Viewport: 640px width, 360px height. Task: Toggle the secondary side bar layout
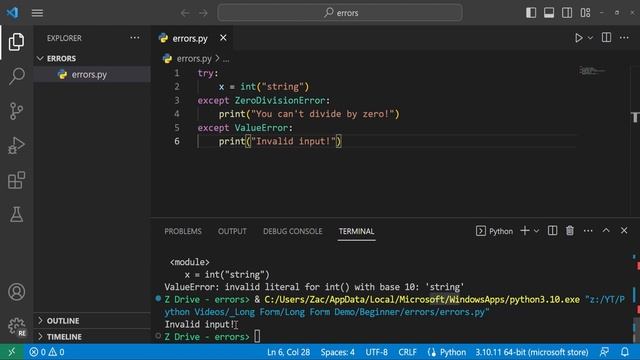tap(567, 13)
